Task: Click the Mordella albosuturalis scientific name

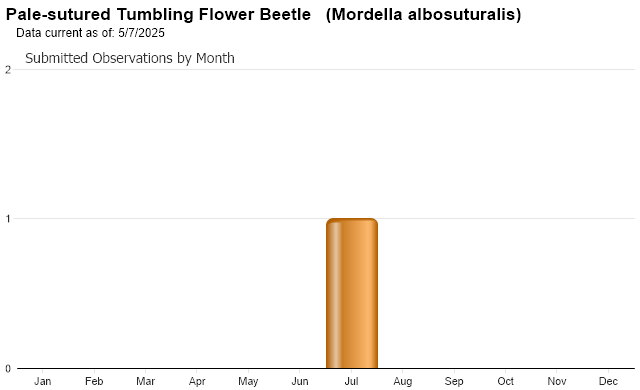Action: point(424,15)
